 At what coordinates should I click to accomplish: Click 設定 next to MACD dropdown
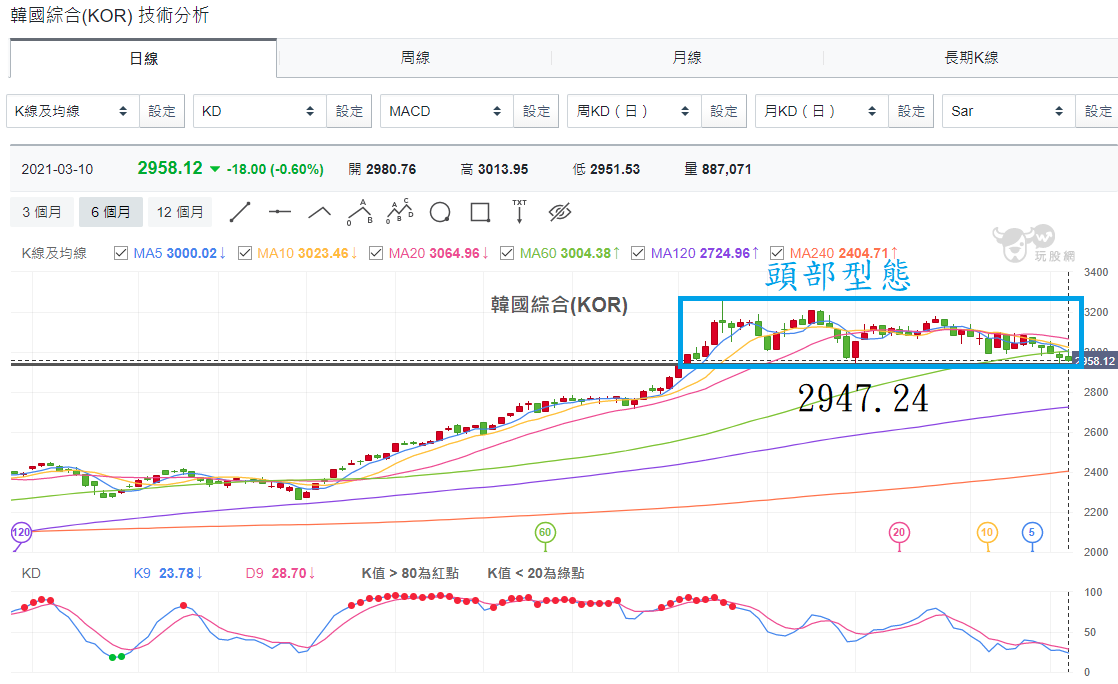(536, 111)
